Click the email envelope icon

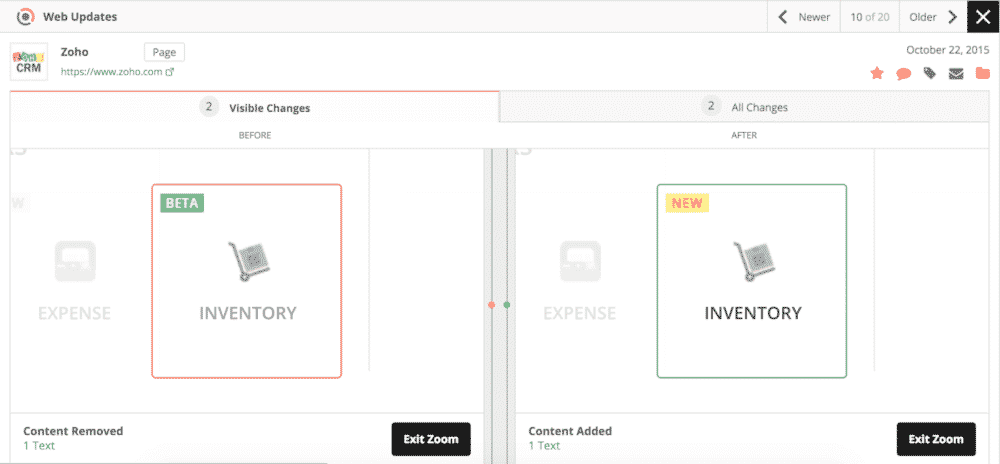[956, 73]
